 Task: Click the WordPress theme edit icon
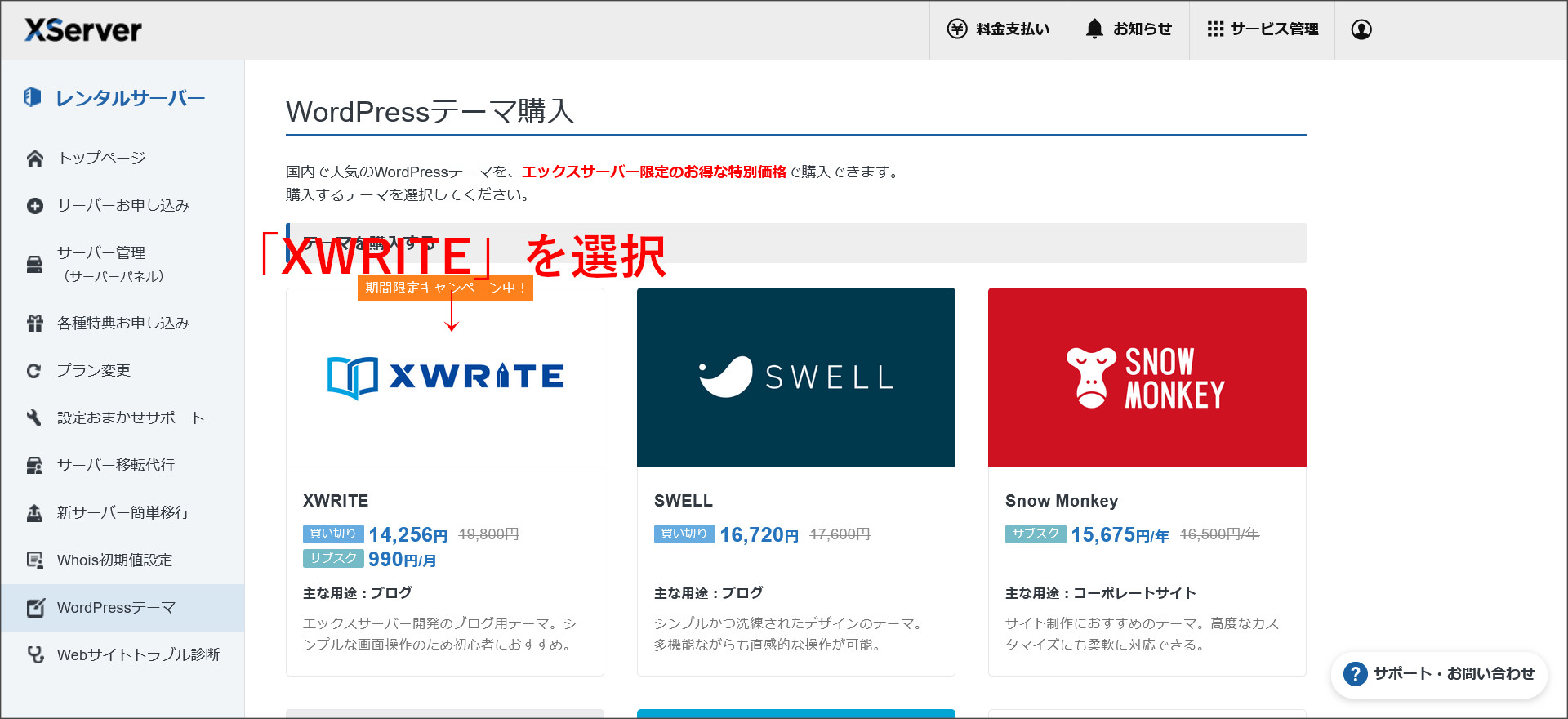click(x=35, y=608)
